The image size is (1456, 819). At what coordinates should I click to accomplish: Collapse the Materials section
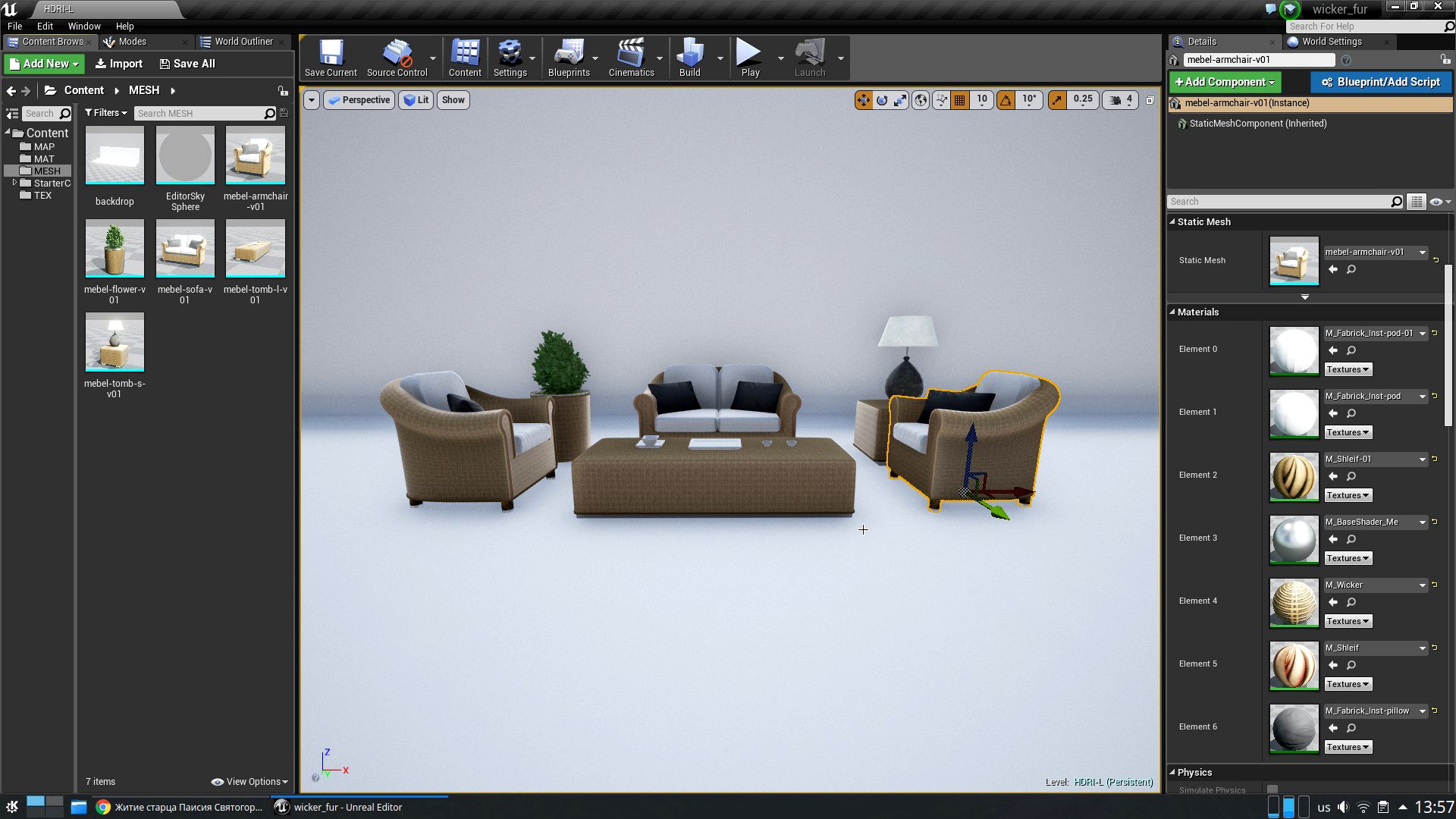(1172, 312)
